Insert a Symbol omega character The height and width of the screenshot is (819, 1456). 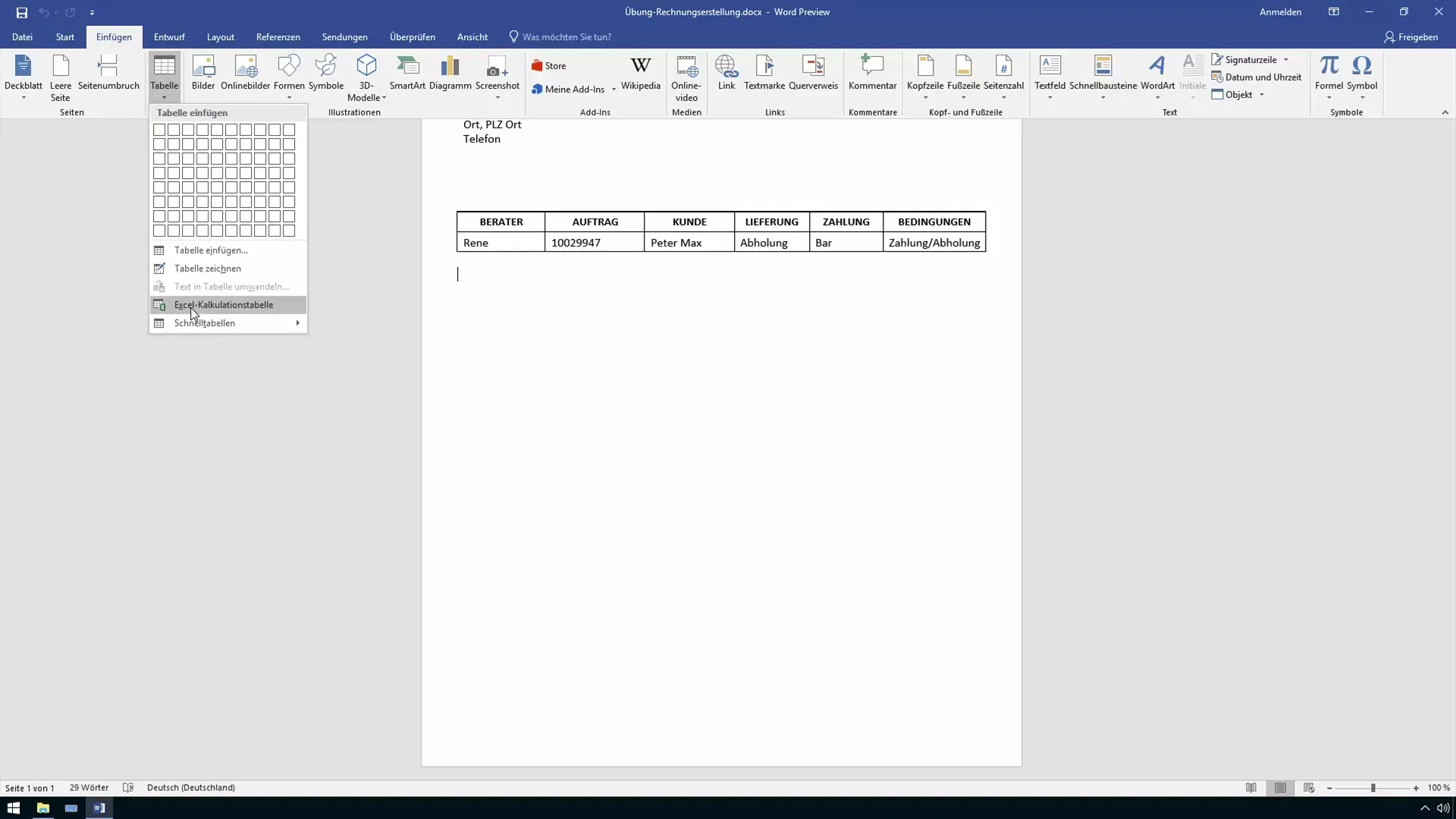(1362, 77)
